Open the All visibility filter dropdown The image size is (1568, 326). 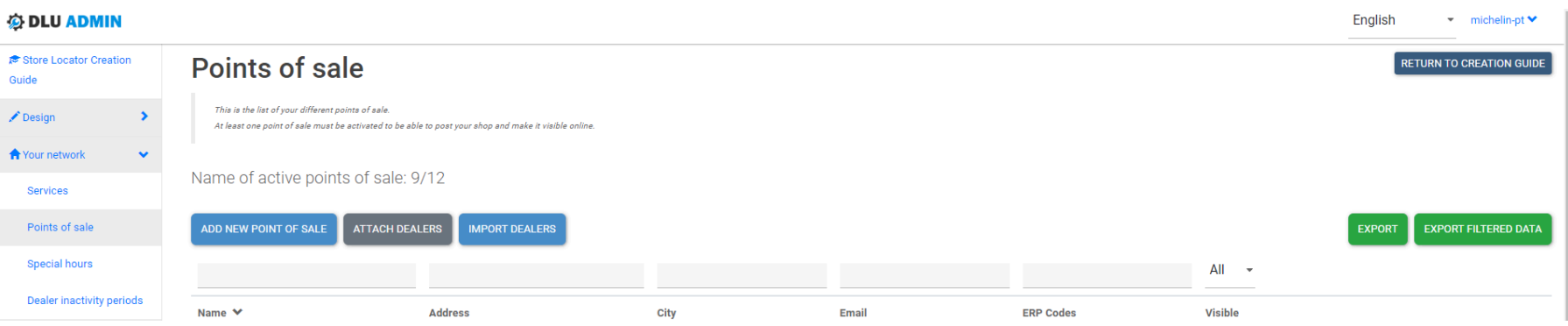coord(1231,270)
